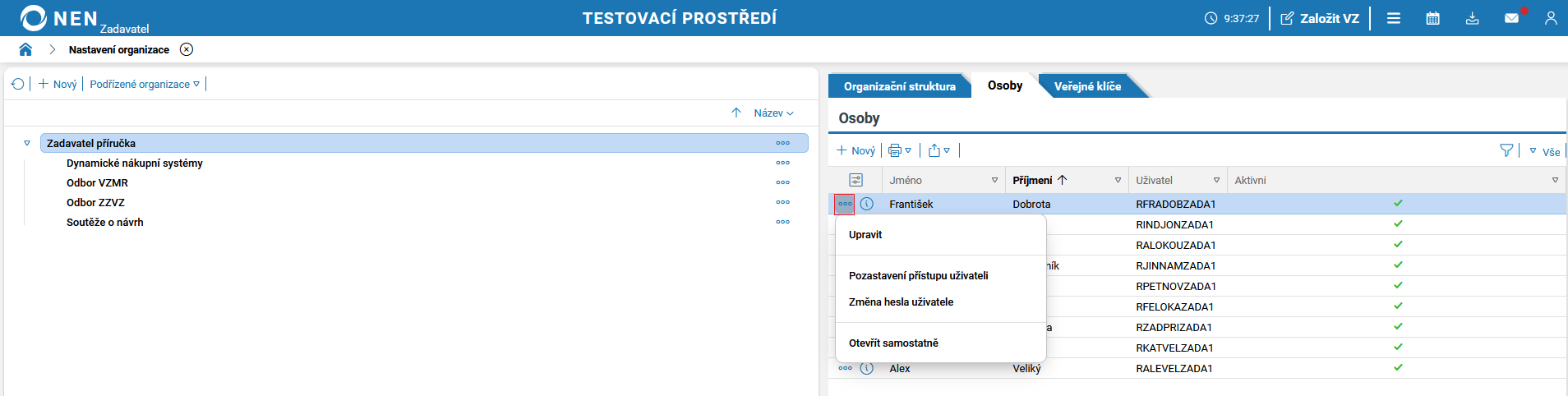Click username RALOKOUZADA1
Viewport: 1568px width, 396px height.
pos(1175,245)
